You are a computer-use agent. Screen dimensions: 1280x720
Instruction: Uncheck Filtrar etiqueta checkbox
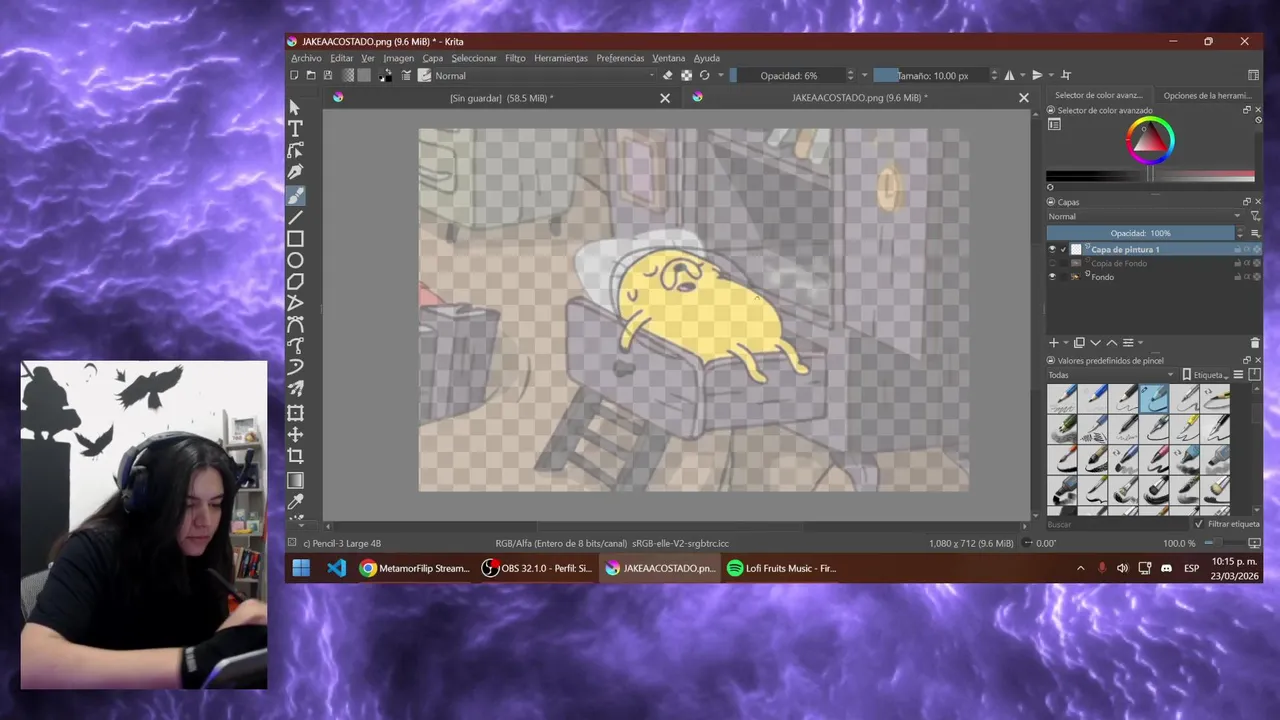(1199, 524)
